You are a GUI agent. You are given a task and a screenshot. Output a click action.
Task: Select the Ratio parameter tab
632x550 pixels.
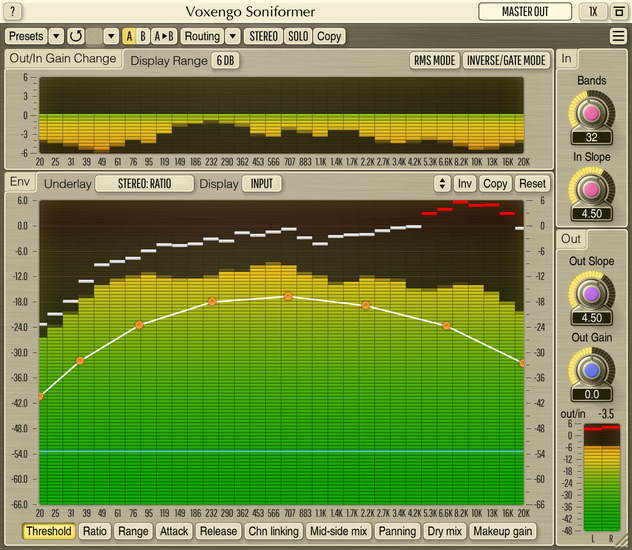coord(95,531)
